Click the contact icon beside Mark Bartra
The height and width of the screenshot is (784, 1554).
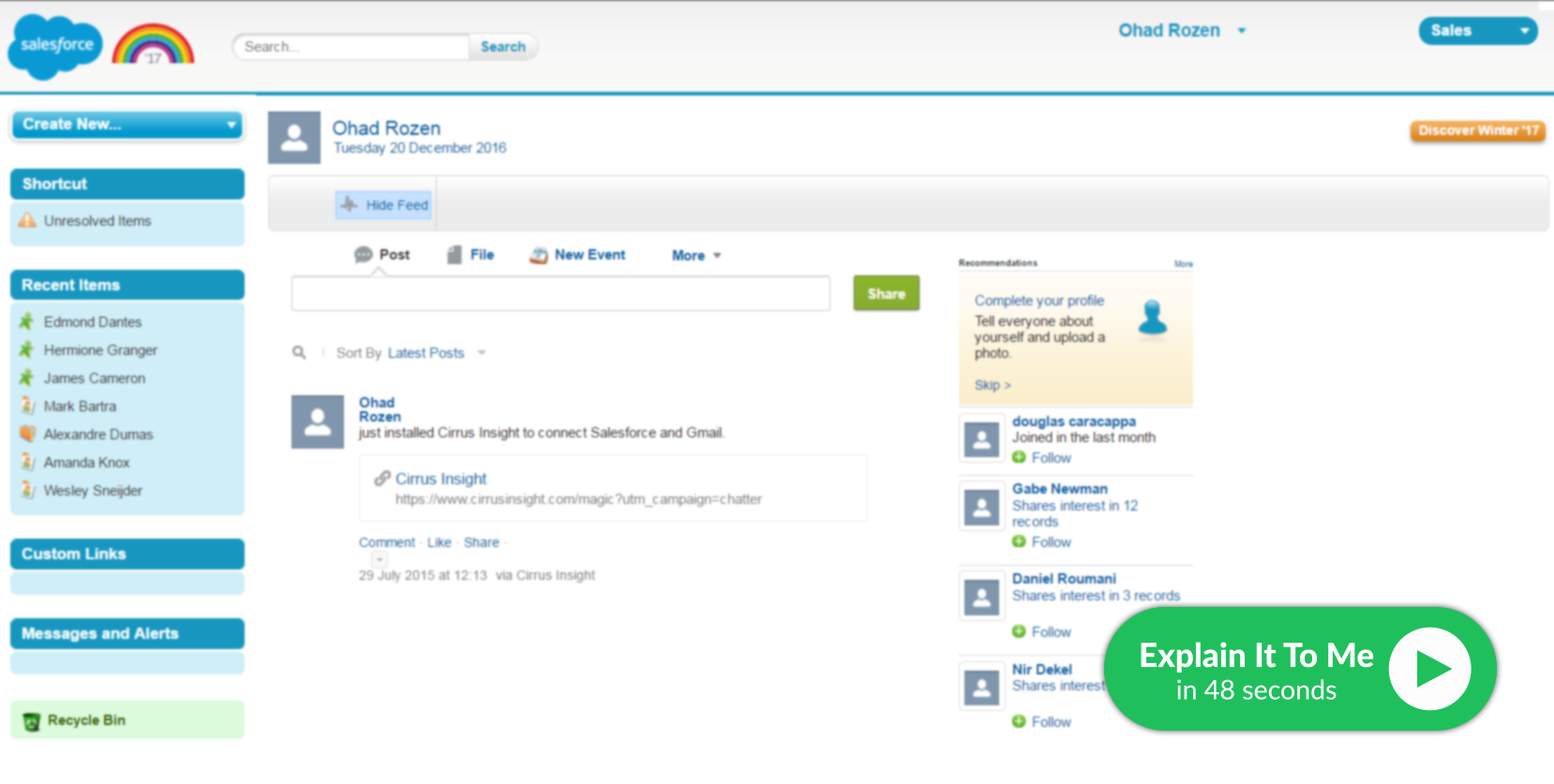(x=27, y=406)
